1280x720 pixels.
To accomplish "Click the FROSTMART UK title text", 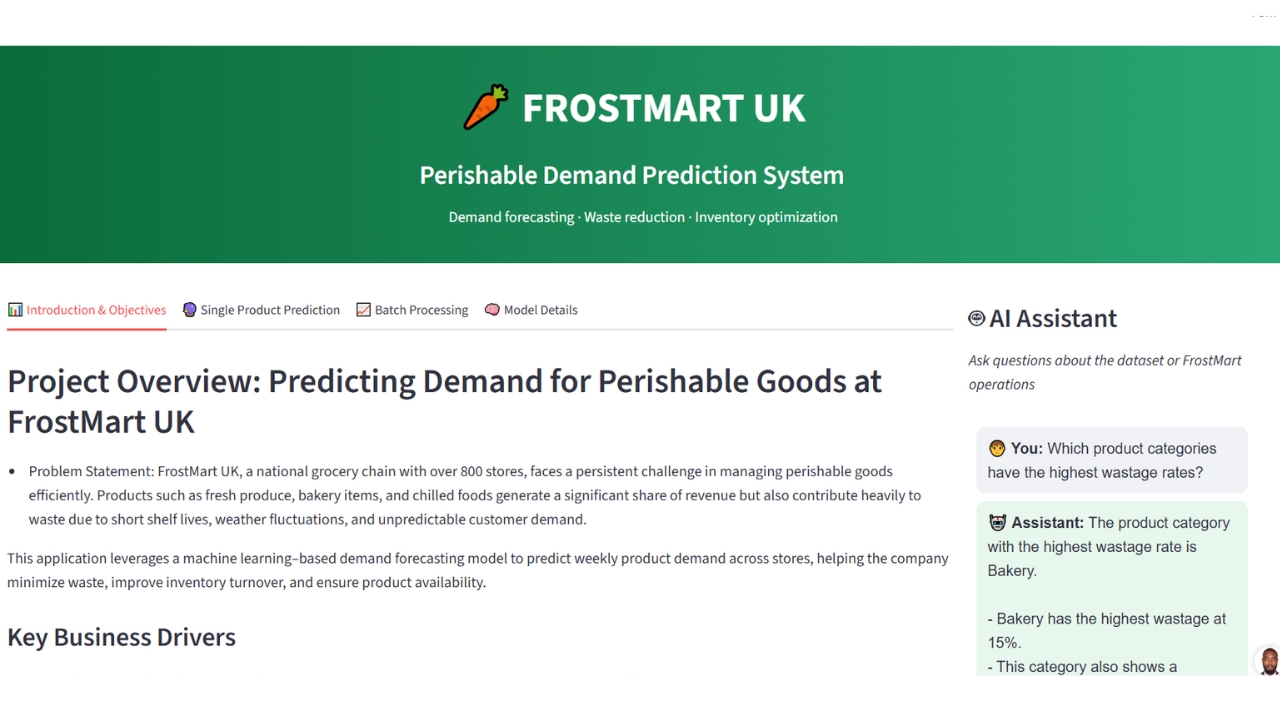I will point(663,108).
